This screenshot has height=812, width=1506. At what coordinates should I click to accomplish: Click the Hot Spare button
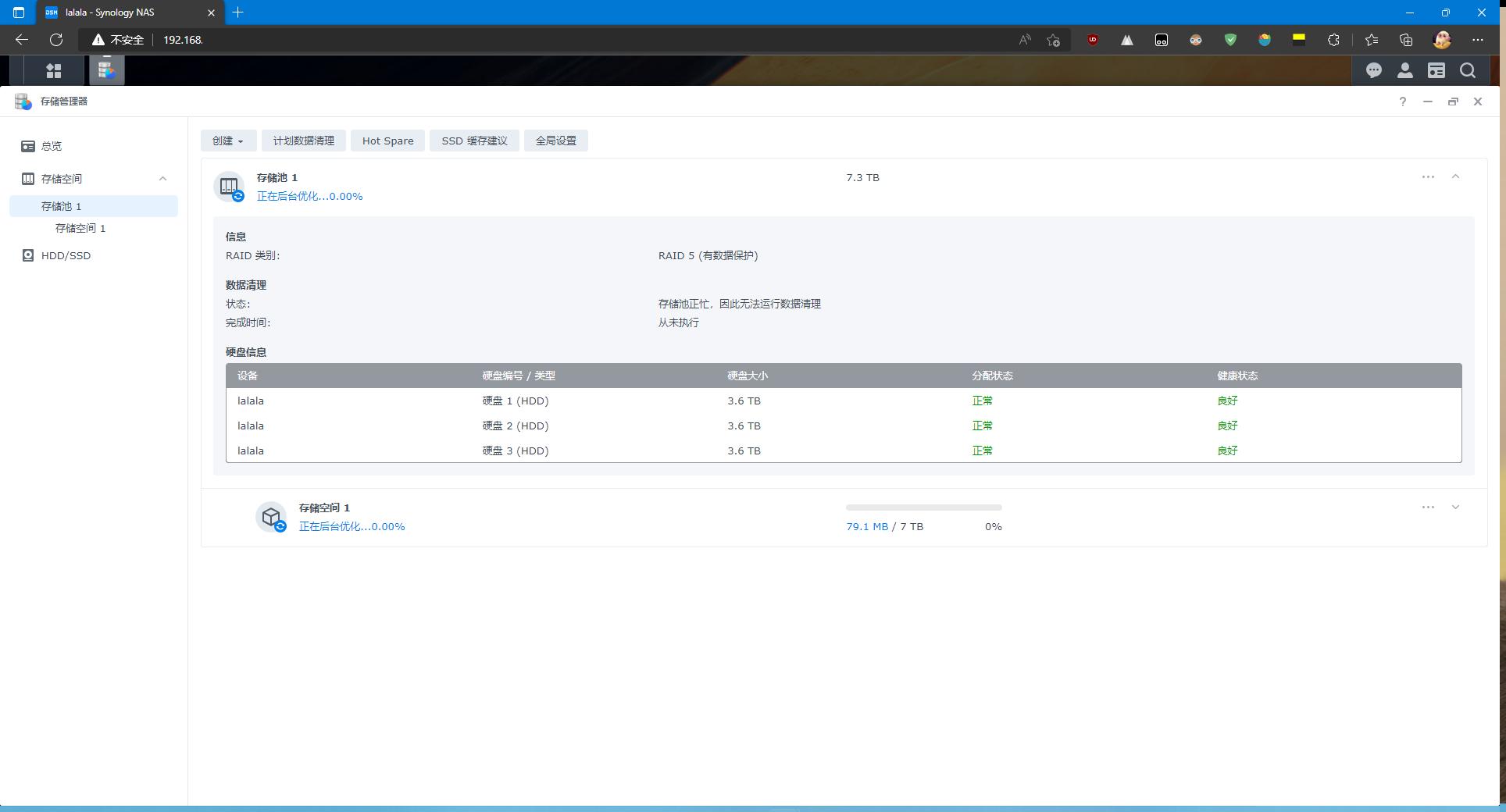[387, 141]
